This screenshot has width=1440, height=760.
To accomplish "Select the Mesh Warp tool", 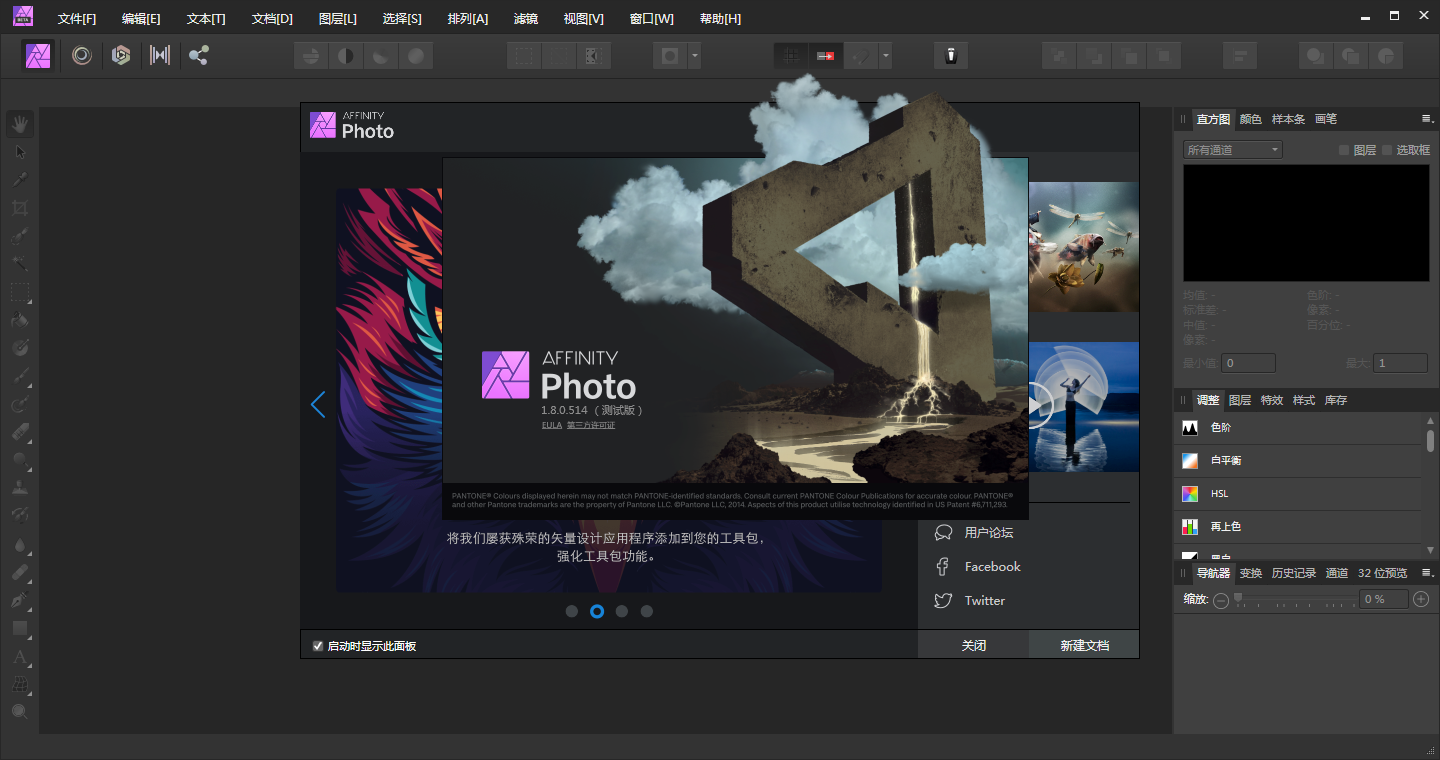I will click(20, 685).
